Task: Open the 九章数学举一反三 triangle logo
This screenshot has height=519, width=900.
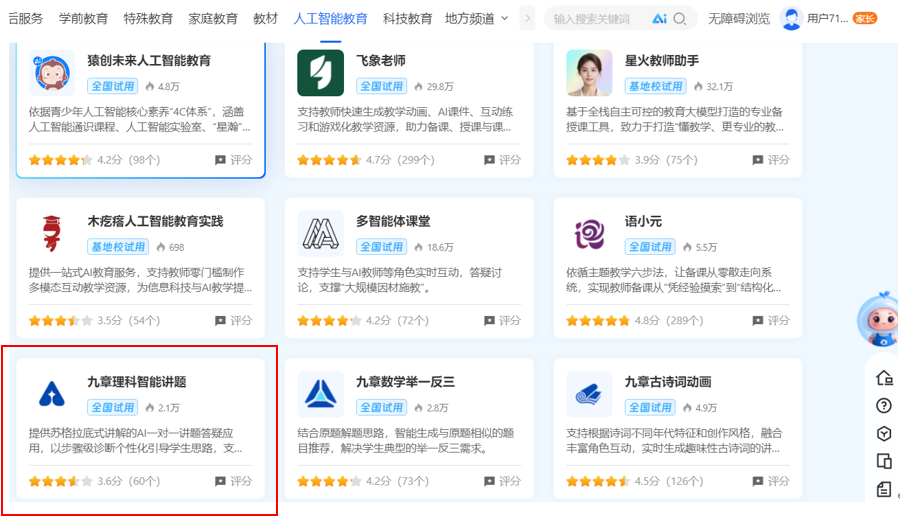Action: tap(320, 394)
